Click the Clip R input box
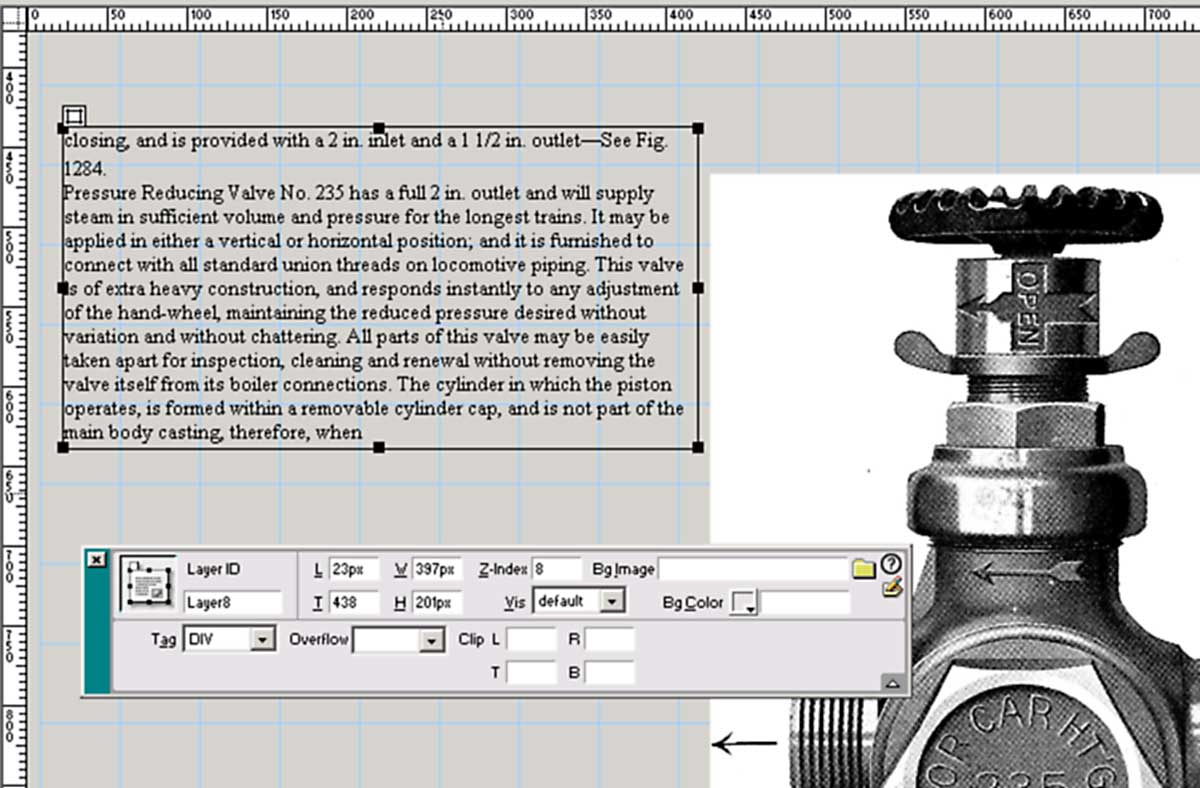This screenshot has width=1200, height=788. pyautogui.click(x=609, y=639)
